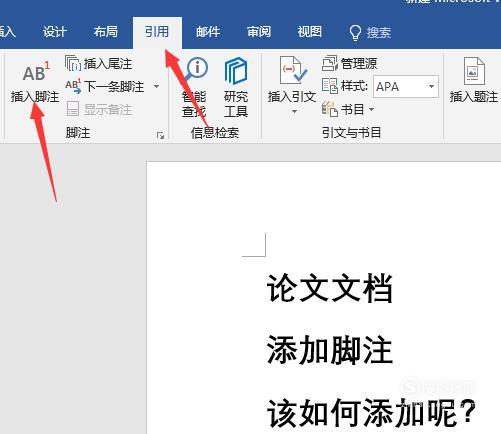Open the Next Footnote dropdown arrow

tap(156, 87)
